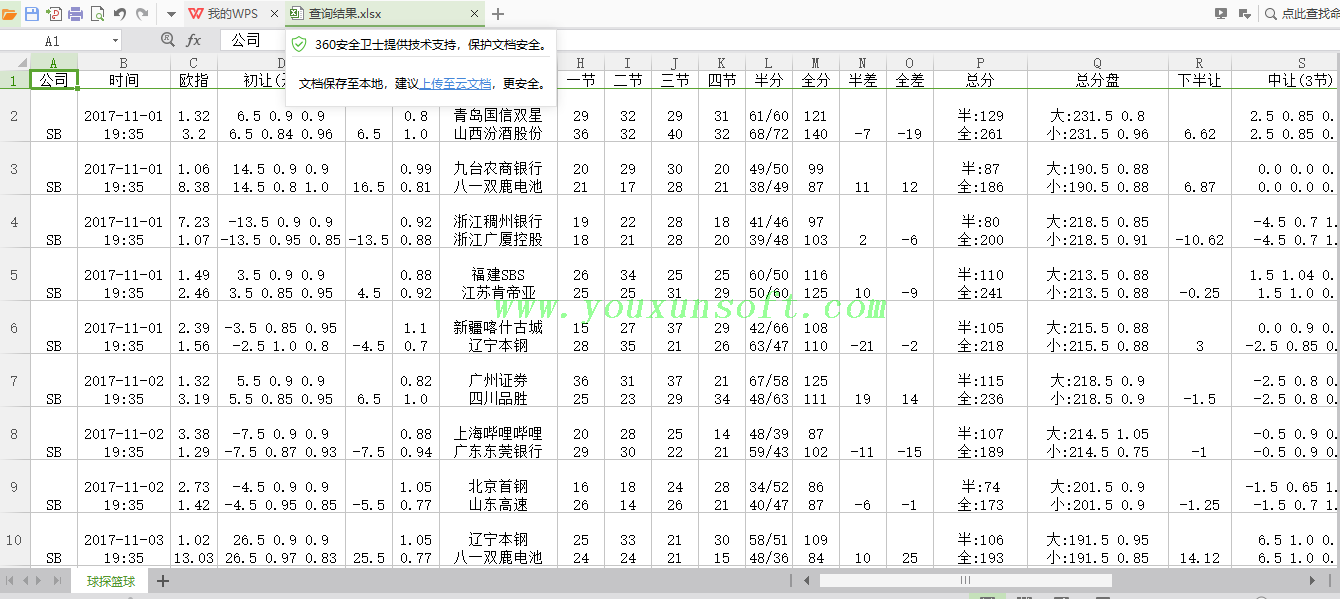Click the select-all corner of the sheet
The width and height of the screenshot is (1340, 599).
[x=15, y=62]
